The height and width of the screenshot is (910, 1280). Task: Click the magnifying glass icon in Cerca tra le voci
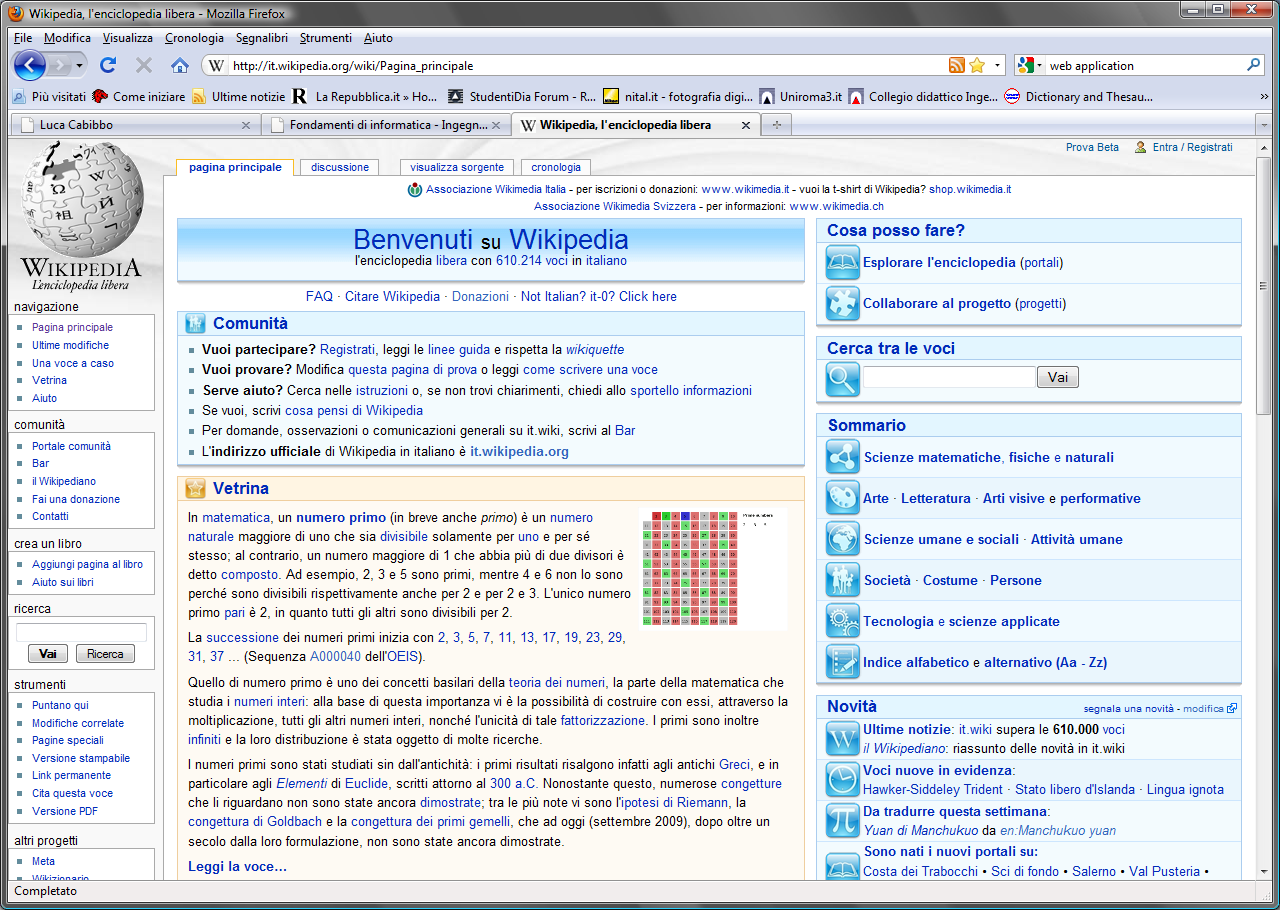pos(842,379)
